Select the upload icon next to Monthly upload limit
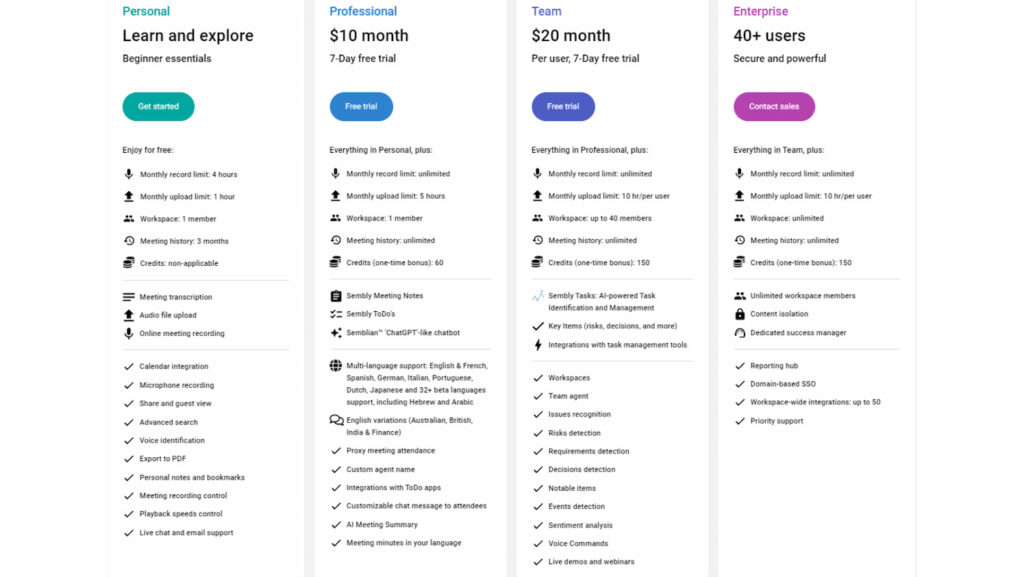Screen dimensions: 1024x577 point(127,196)
